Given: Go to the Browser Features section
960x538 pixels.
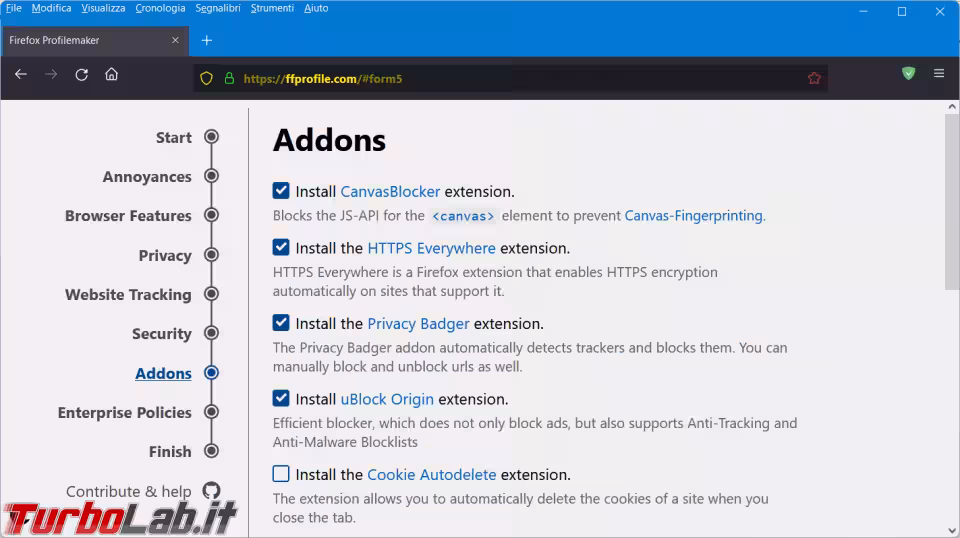Looking at the screenshot, I should tap(128, 215).
